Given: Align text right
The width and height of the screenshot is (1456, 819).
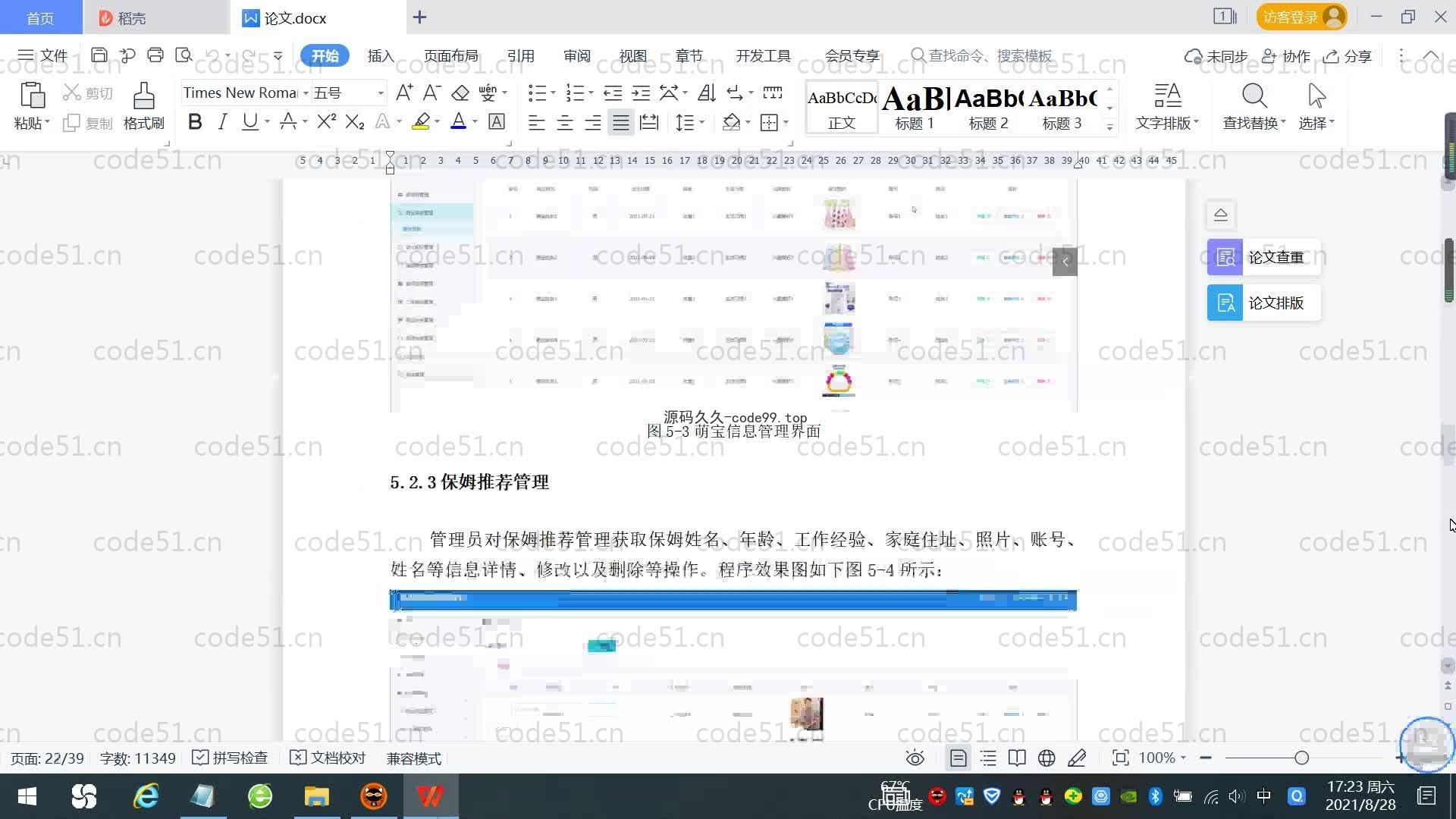Looking at the screenshot, I should coord(593,122).
